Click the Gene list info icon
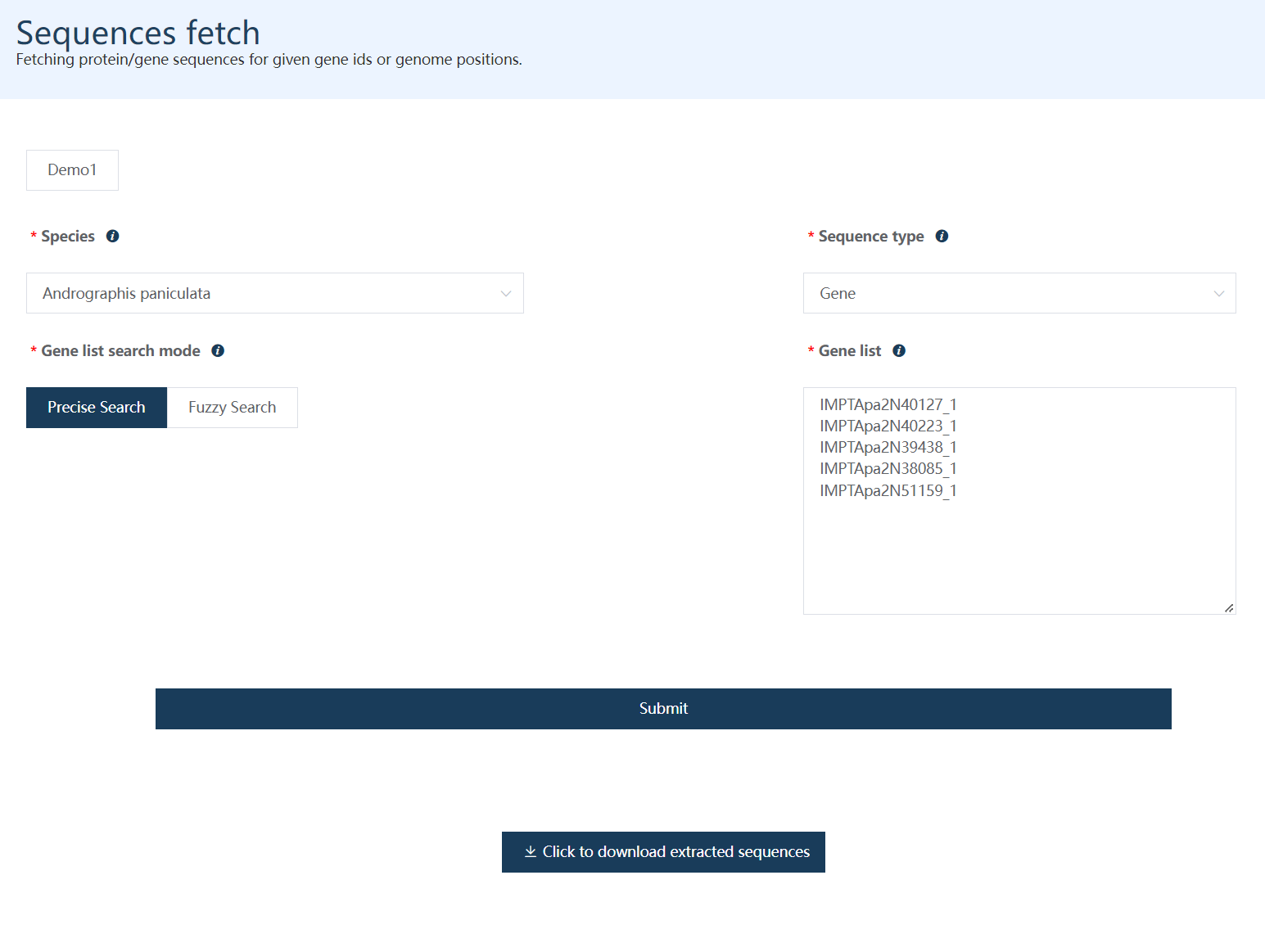1265x952 pixels. point(899,350)
